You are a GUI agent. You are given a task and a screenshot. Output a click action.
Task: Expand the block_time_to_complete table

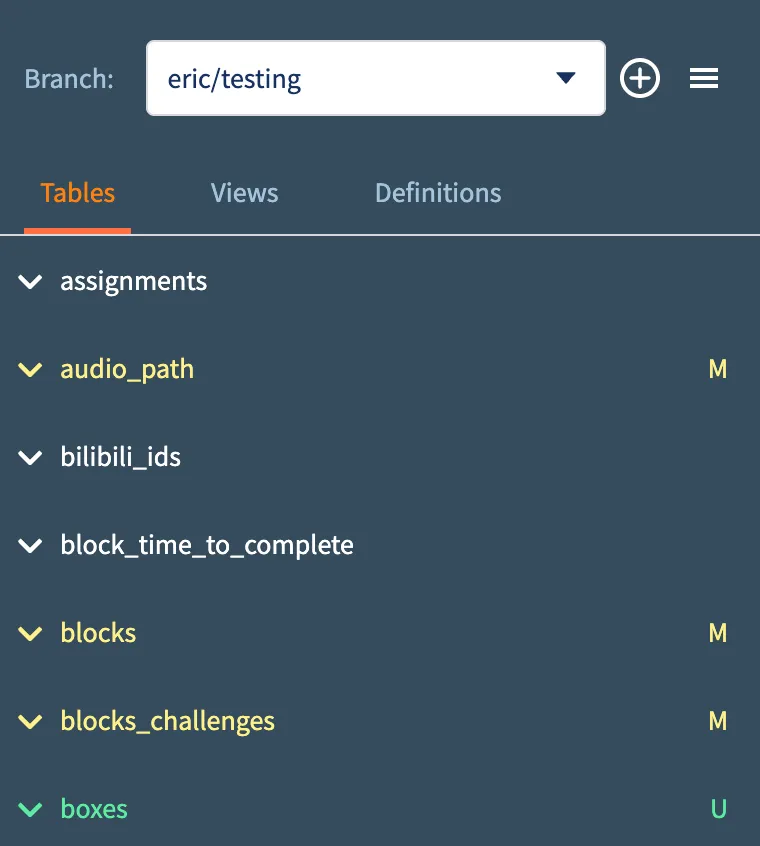tap(30, 545)
